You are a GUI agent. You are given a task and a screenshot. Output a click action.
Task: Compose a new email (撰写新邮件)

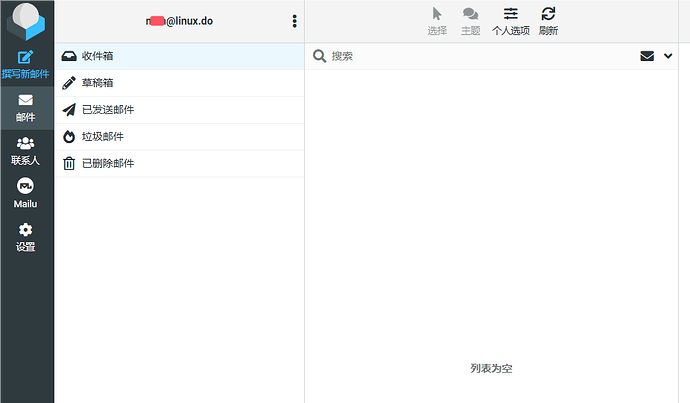coord(26,65)
